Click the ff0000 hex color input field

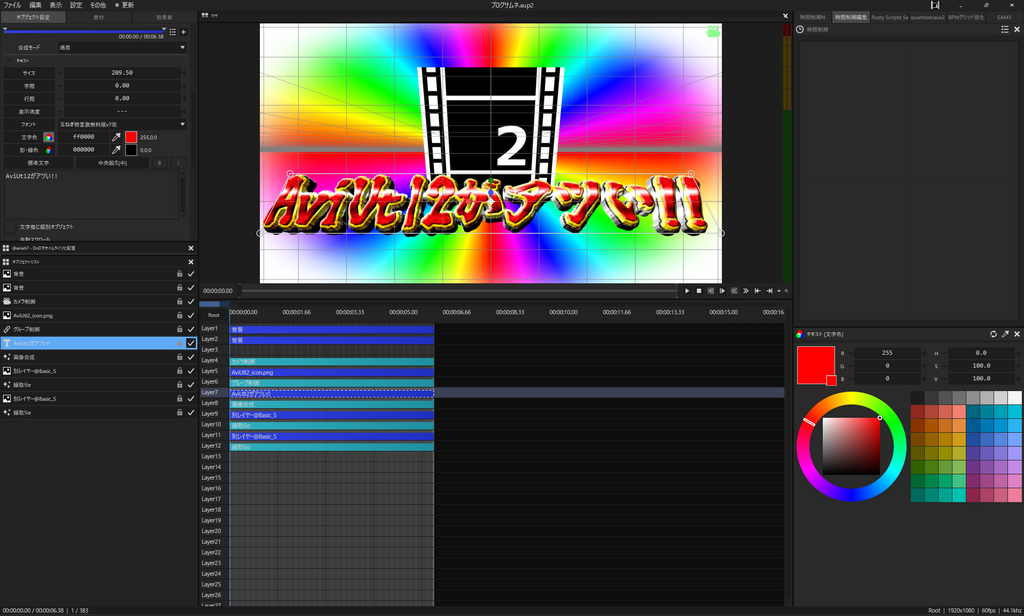[83, 137]
